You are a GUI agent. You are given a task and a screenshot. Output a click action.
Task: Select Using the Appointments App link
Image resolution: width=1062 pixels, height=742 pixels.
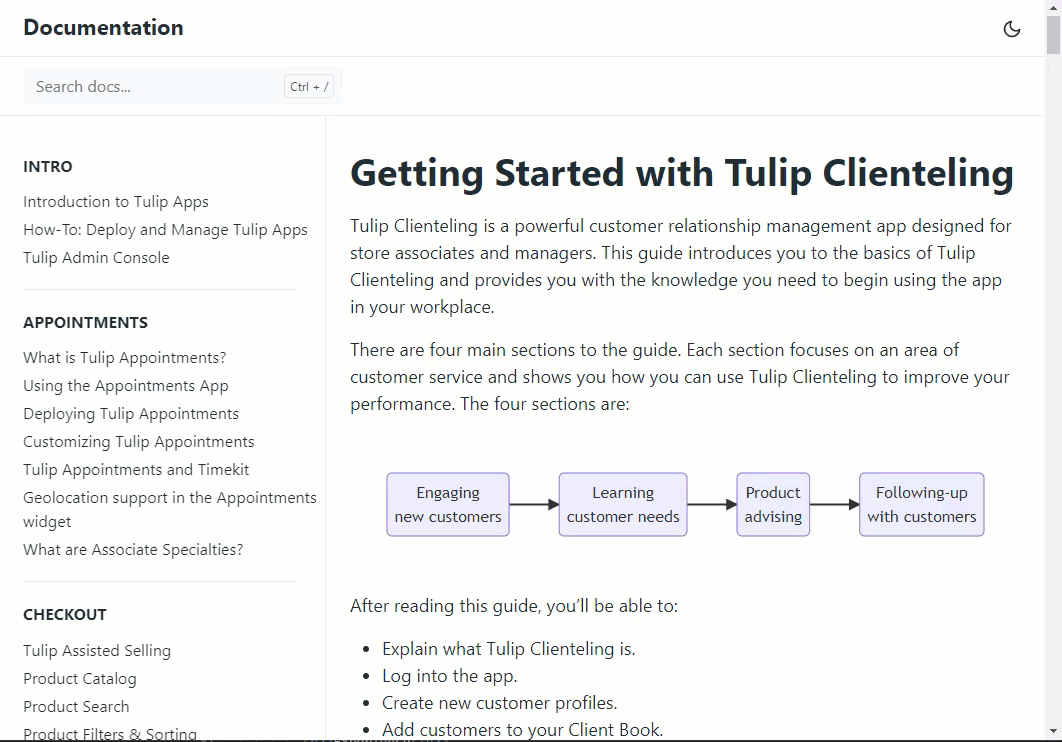coord(126,386)
